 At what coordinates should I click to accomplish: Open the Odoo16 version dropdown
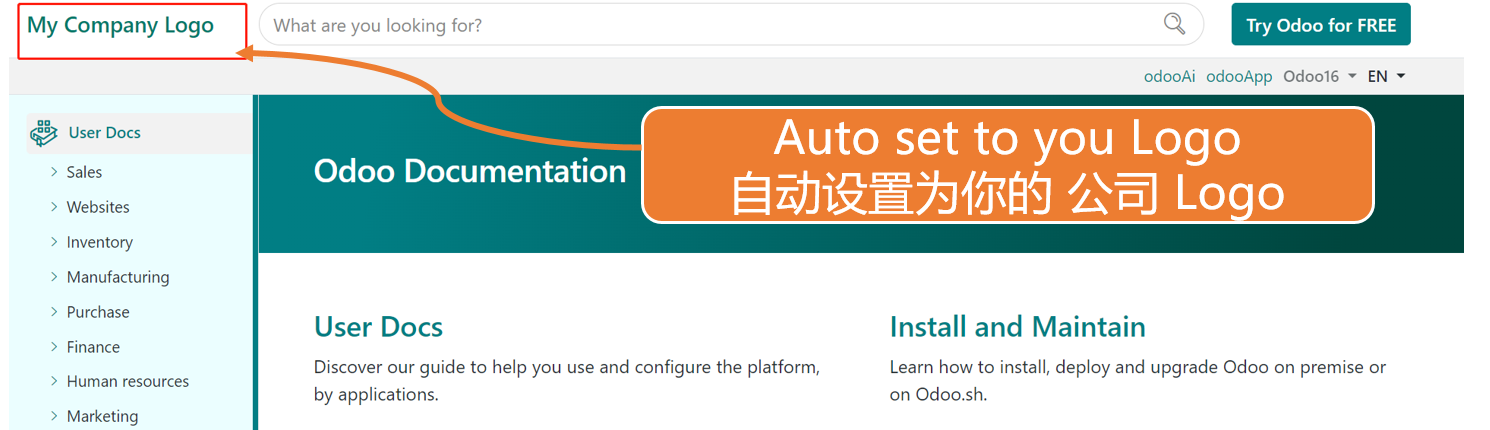pyautogui.click(x=1319, y=76)
